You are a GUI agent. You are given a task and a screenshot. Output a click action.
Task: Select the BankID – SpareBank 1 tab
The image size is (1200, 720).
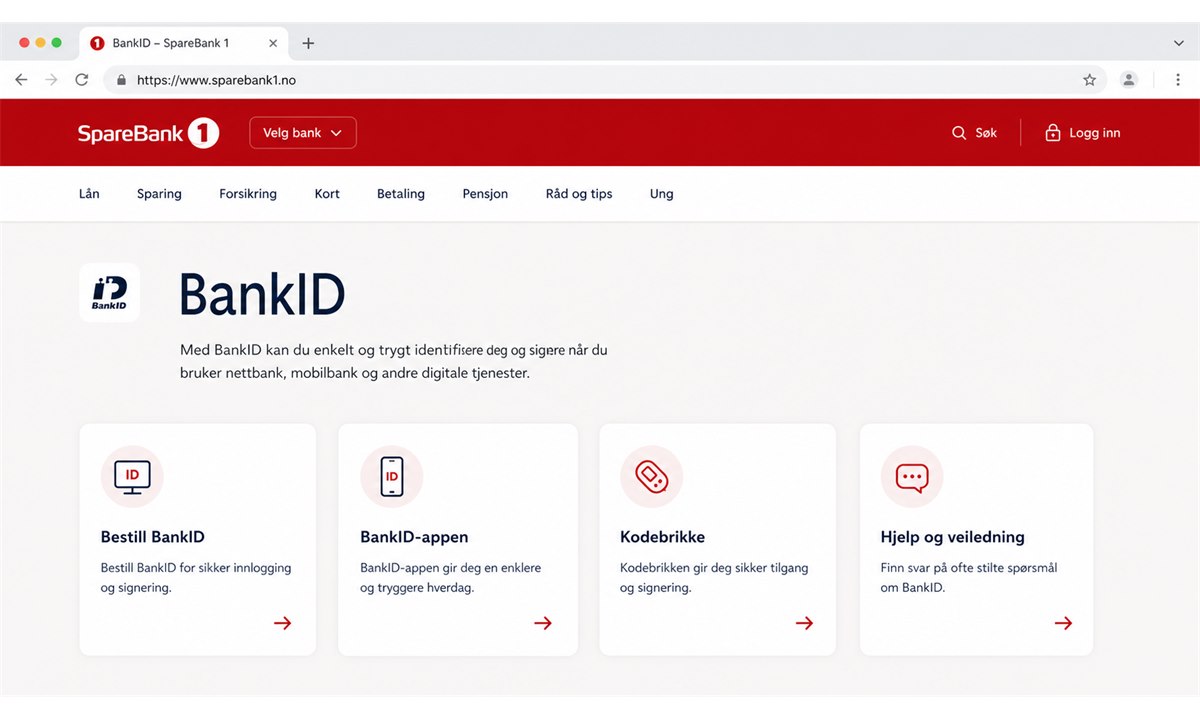pos(183,43)
